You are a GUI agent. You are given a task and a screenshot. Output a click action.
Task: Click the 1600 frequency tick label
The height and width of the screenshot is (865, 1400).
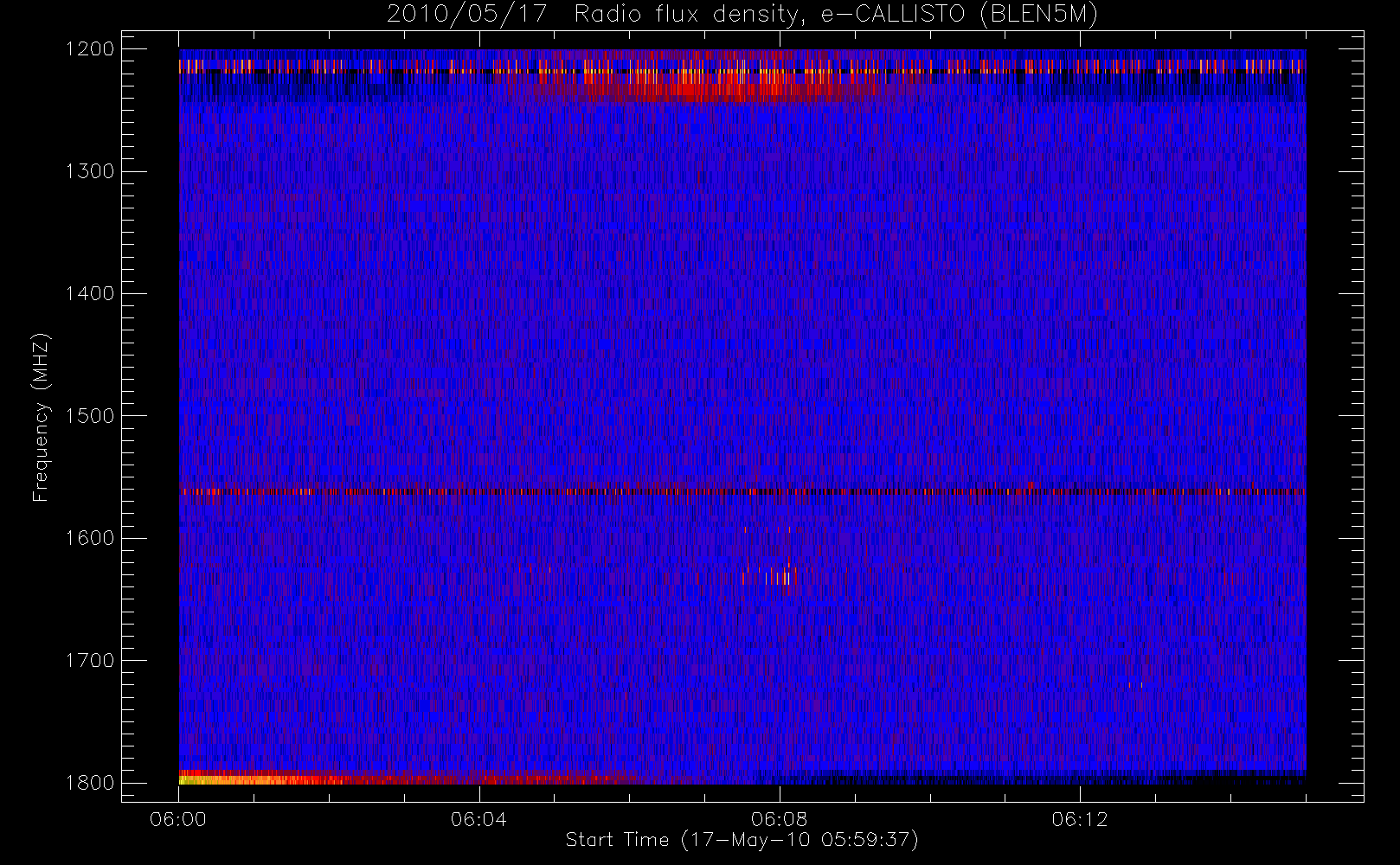tap(90, 538)
